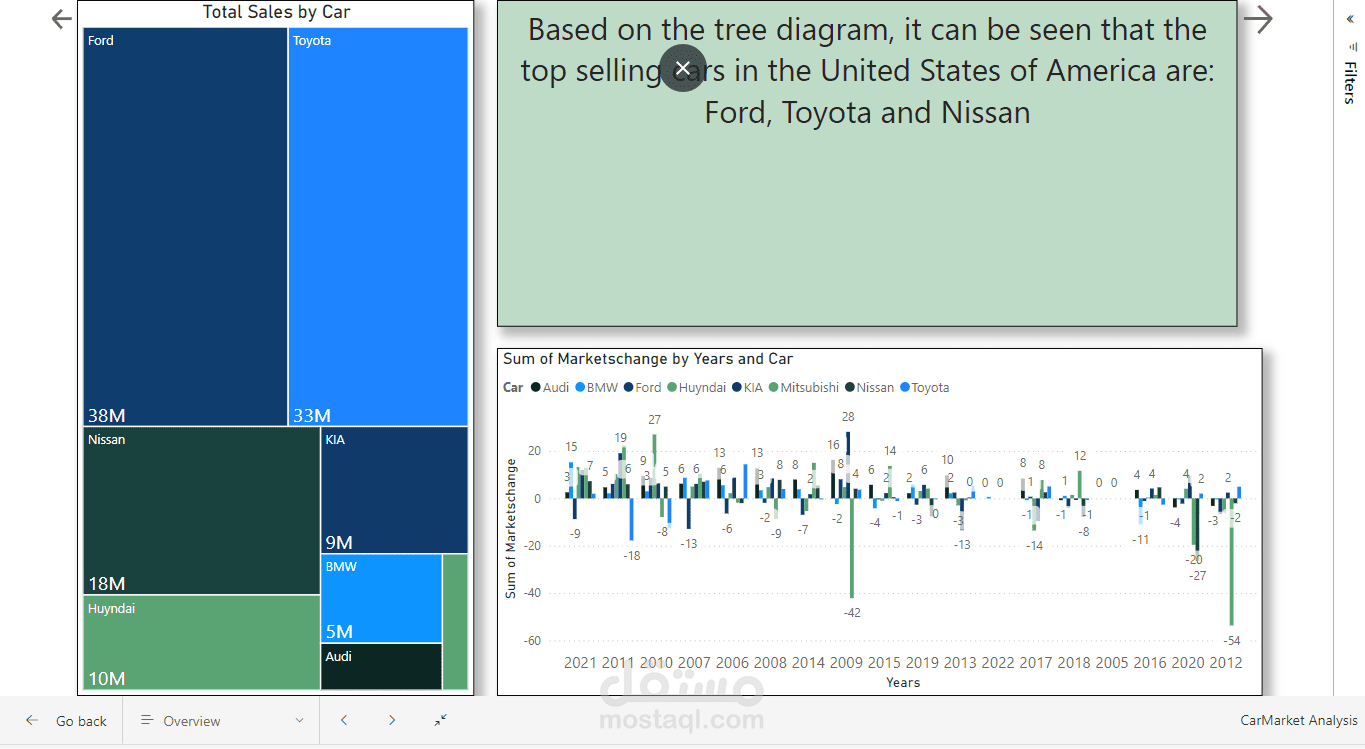Image resolution: width=1365 pixels, height=749 pixels.
Task: Select the Ford treemap tile
Action: click(x=185, y=227)
